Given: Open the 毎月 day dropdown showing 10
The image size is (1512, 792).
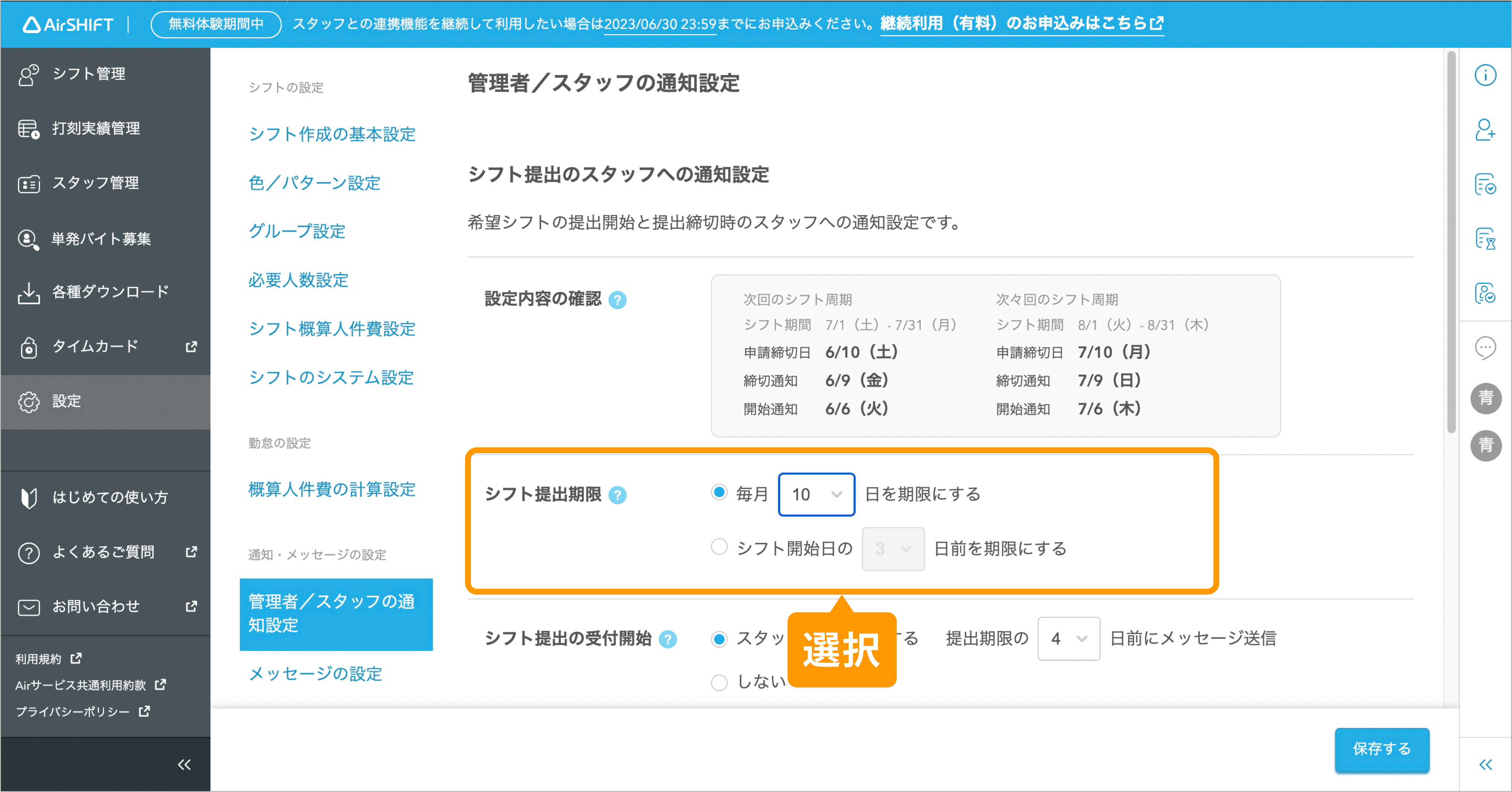Looking at the screenshot, I should (816, 494).
